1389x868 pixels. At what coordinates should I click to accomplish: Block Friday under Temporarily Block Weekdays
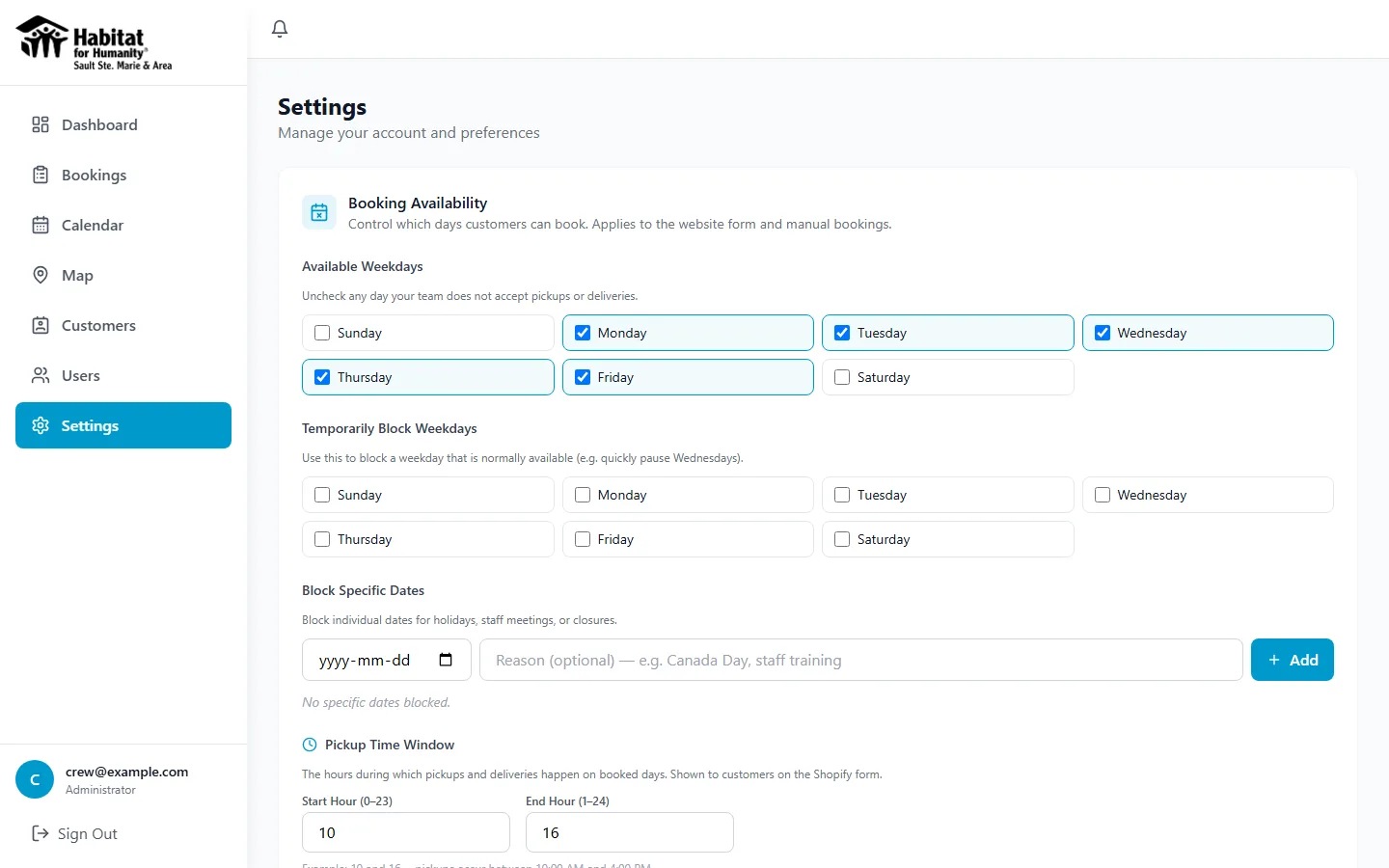(583, 539)
